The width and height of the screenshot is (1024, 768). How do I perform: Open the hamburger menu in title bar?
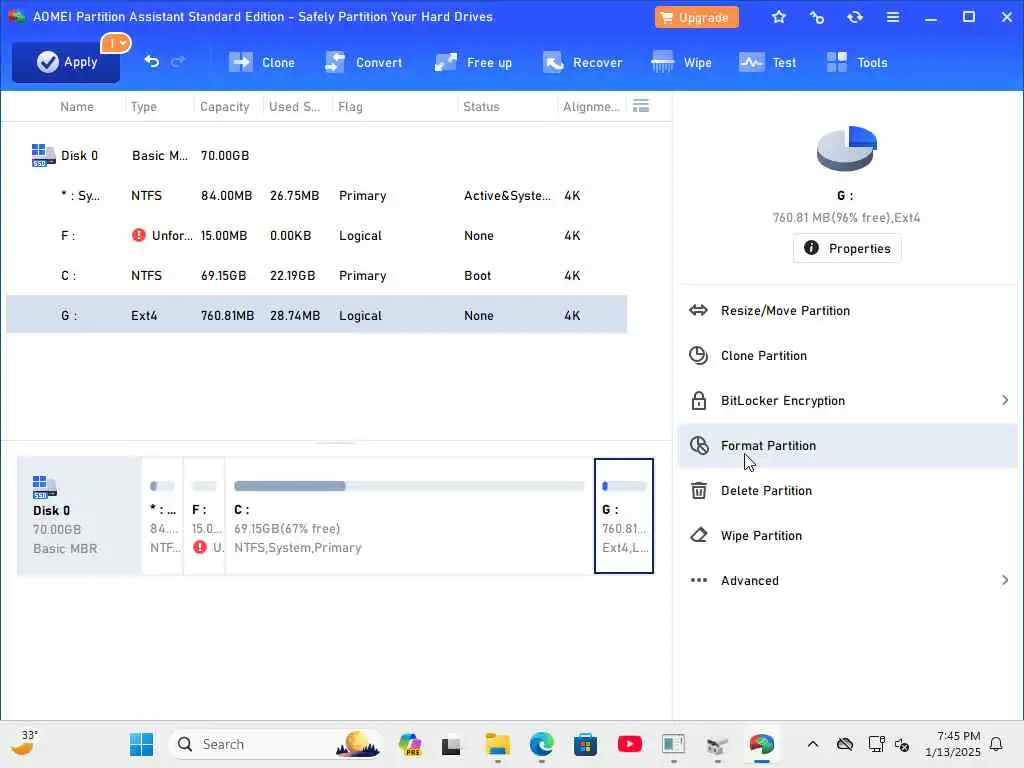tap(893, 17)
